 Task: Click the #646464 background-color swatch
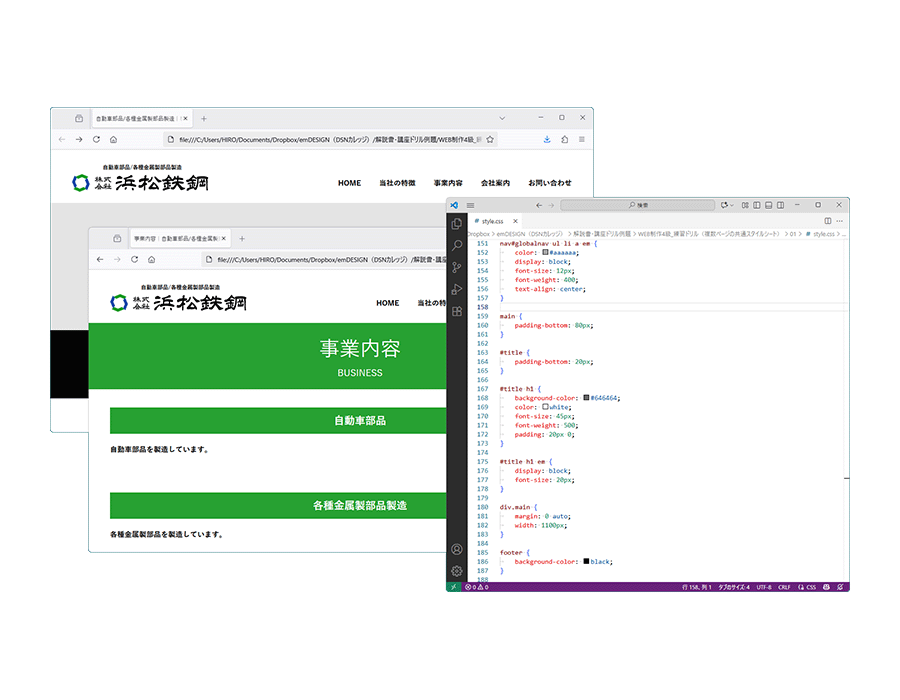click(586, 398)
